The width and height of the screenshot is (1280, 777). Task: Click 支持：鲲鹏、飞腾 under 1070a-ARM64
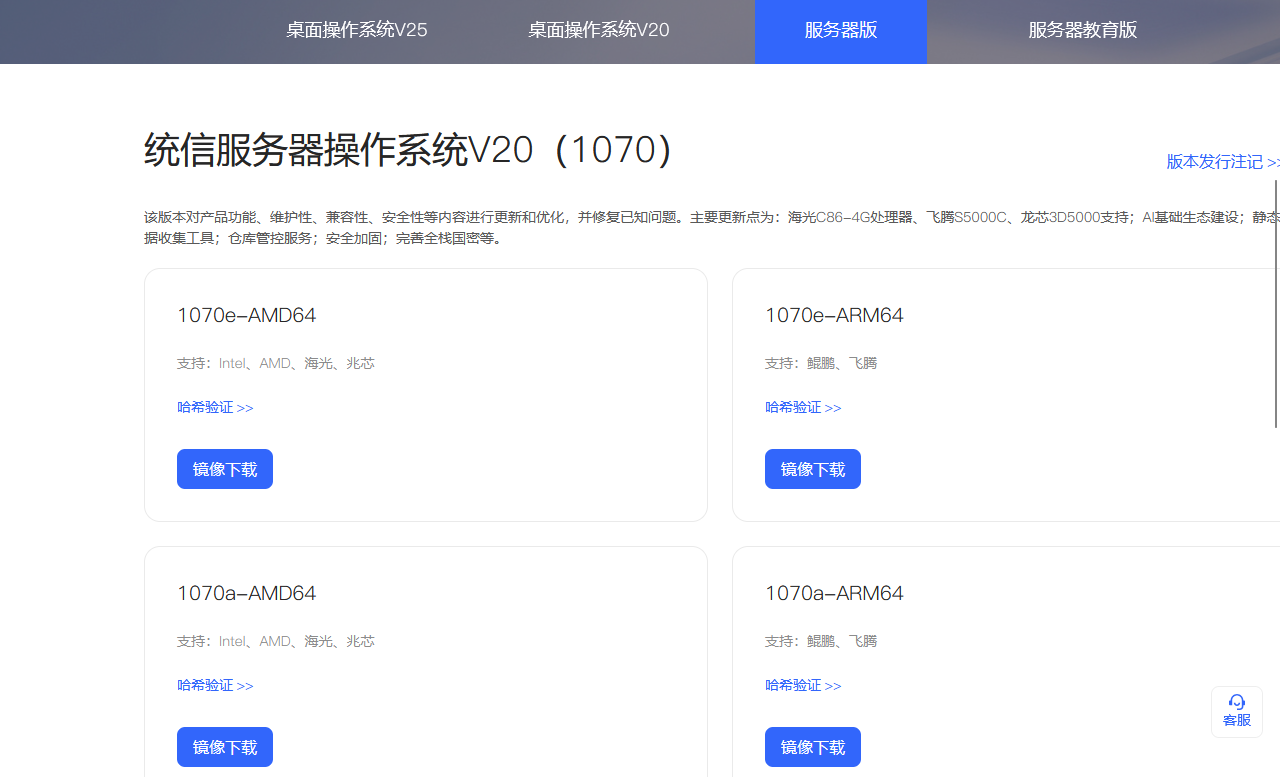pyautogui.click(x=821, y=641)
